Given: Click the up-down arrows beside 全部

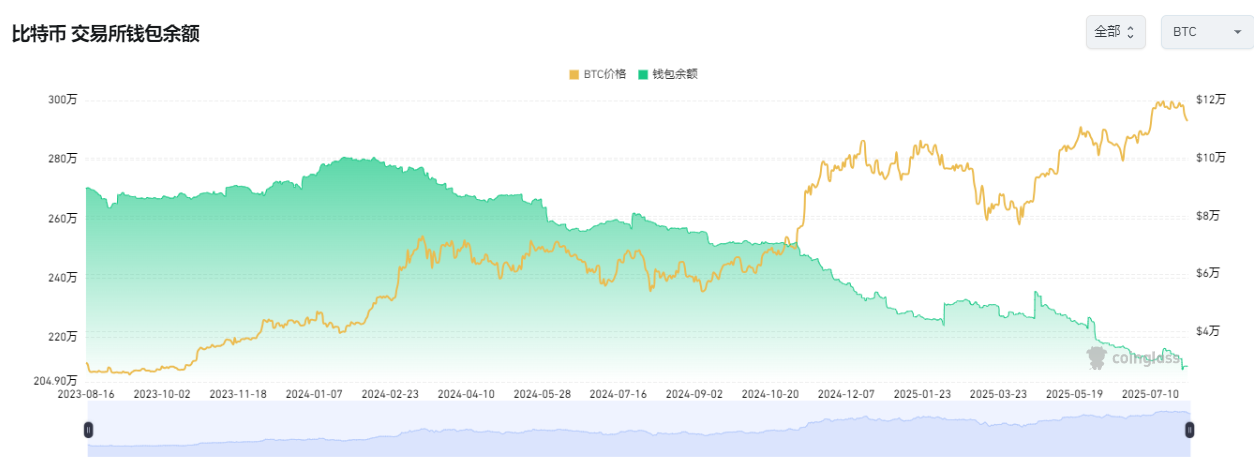Looking at the screenshot, I should click(x=1130, y=33).
